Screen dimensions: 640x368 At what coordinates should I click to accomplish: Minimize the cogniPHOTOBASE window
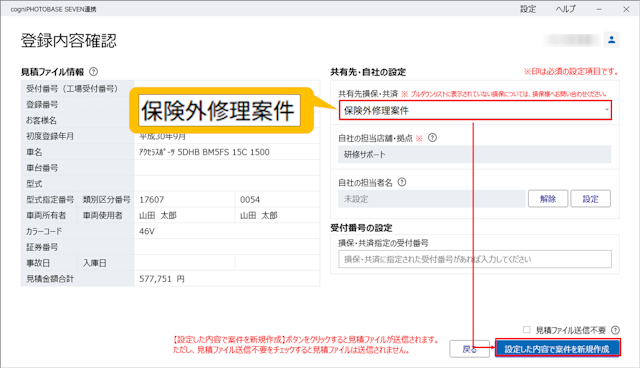click(599, 9)
